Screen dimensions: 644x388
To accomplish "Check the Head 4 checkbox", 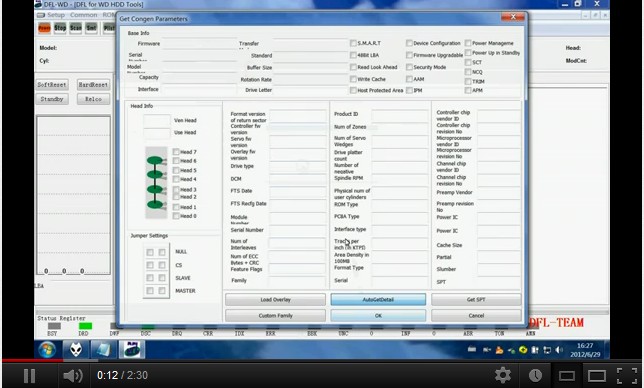I will [176, 179].
